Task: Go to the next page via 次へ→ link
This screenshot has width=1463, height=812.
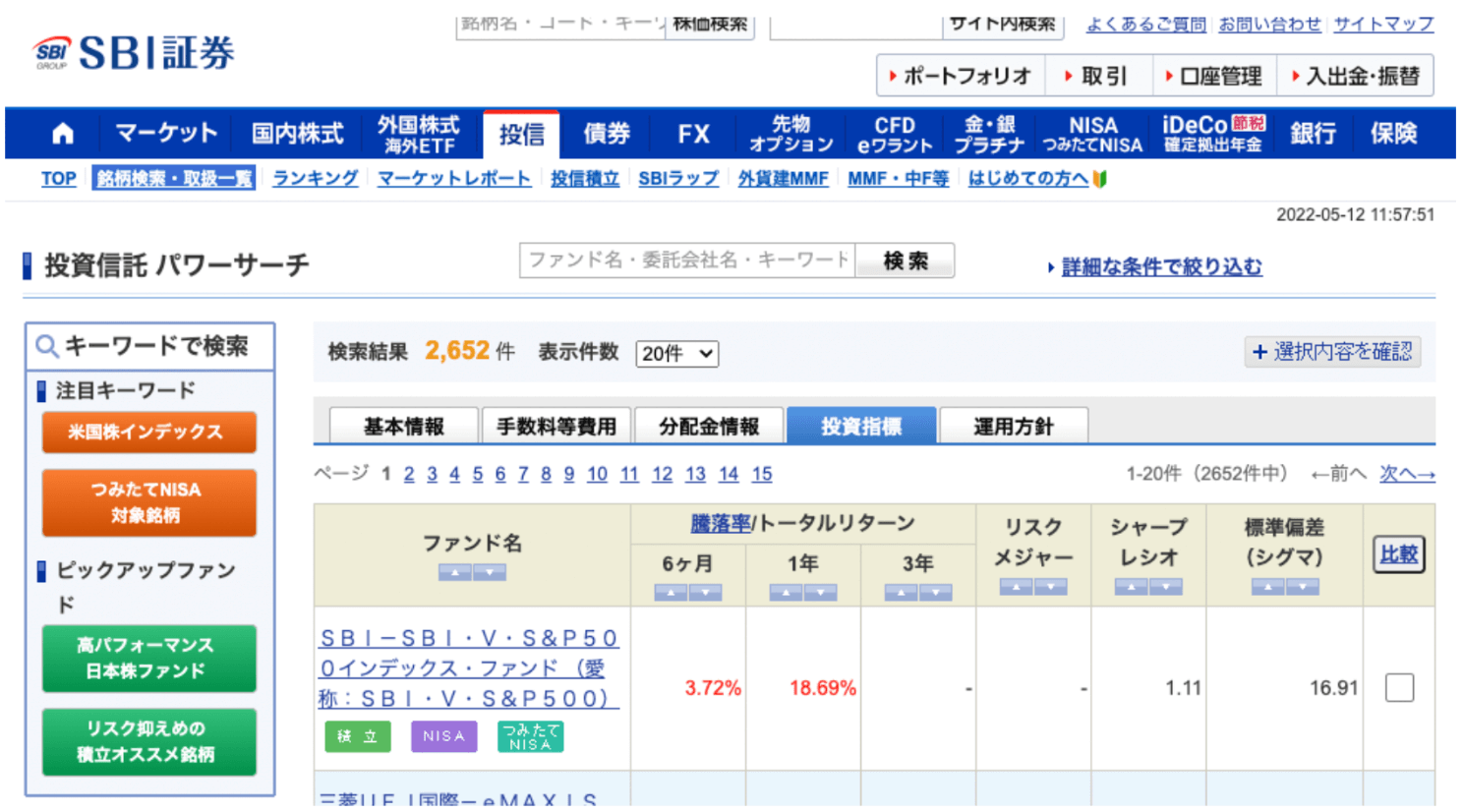Action: 1409,473
